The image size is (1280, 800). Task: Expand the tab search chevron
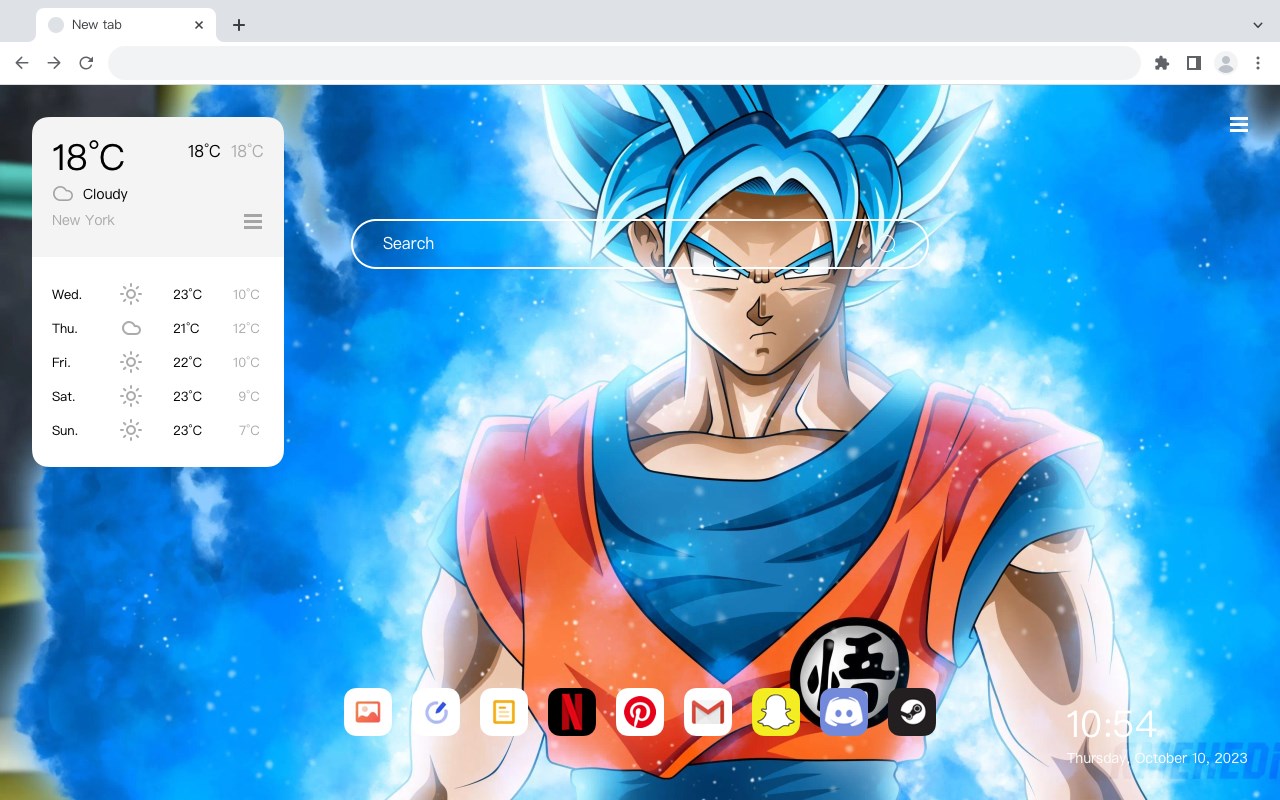[x=1258, y=25]
